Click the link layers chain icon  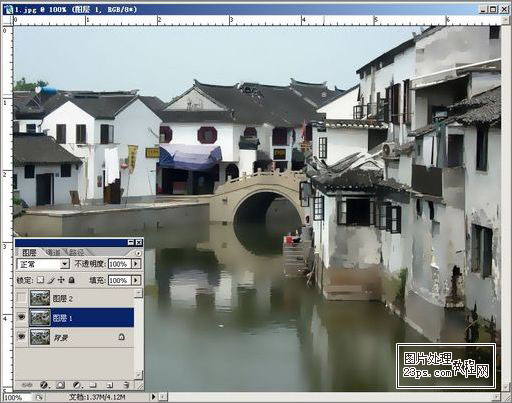click(27, 385)
